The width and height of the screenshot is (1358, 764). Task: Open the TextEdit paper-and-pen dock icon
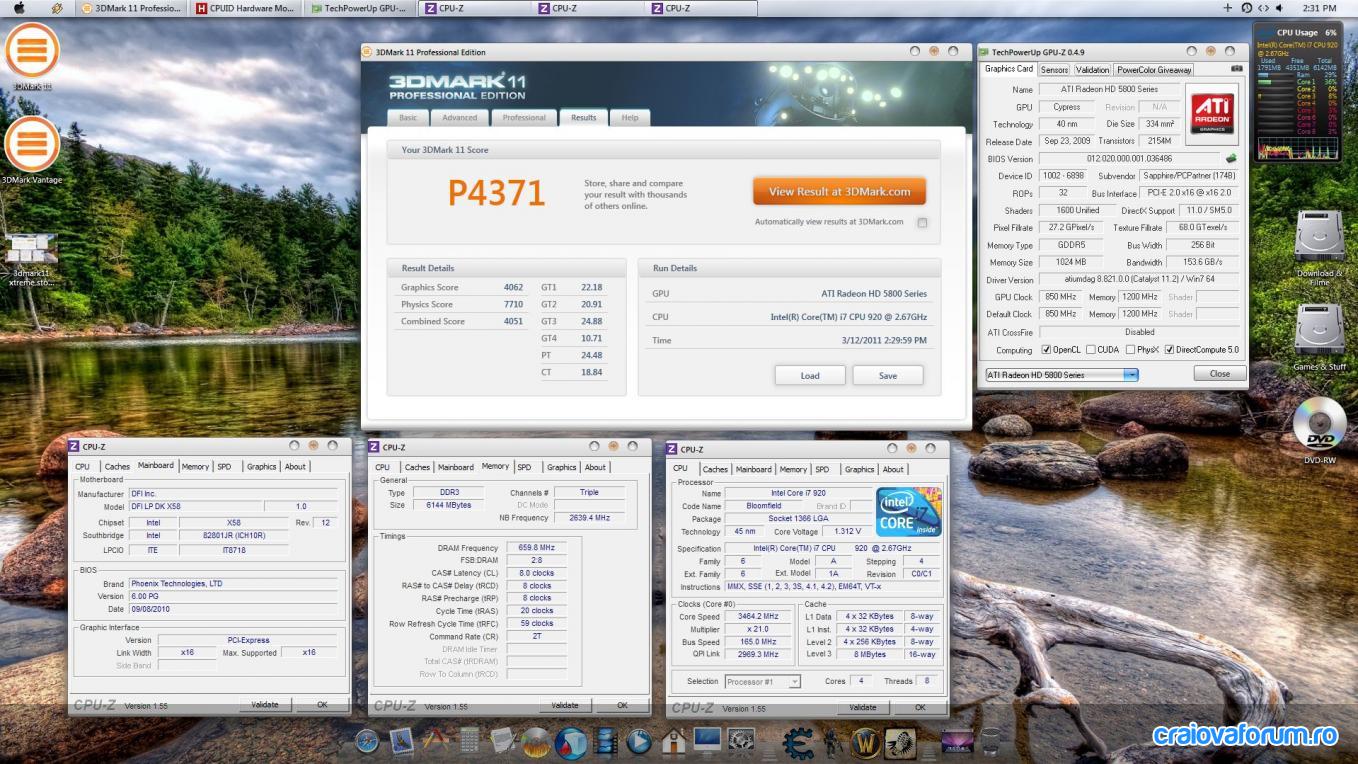(502, 741)
